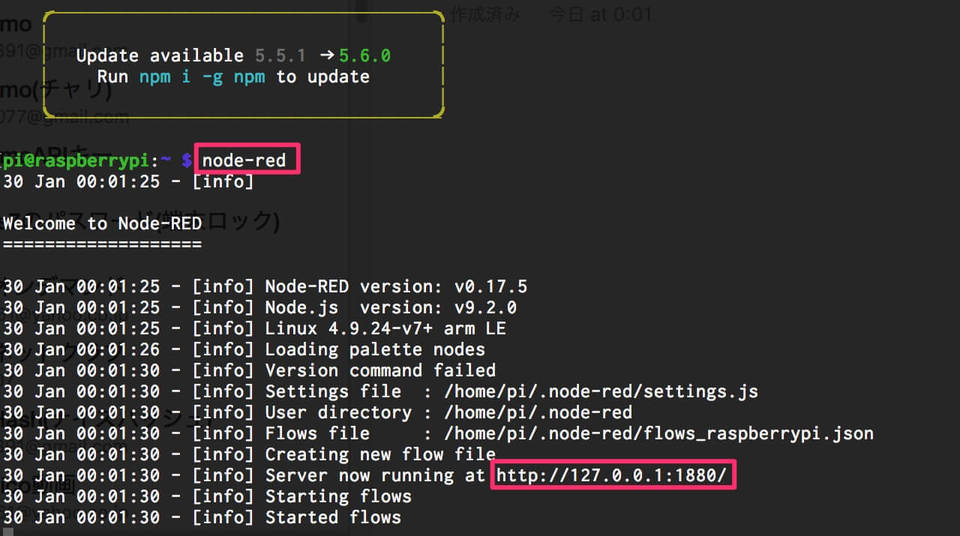The height and width of the screenshot is (536, 960).
Task: Click the green 5.6.0 version number
Action: tap(364, 56)
